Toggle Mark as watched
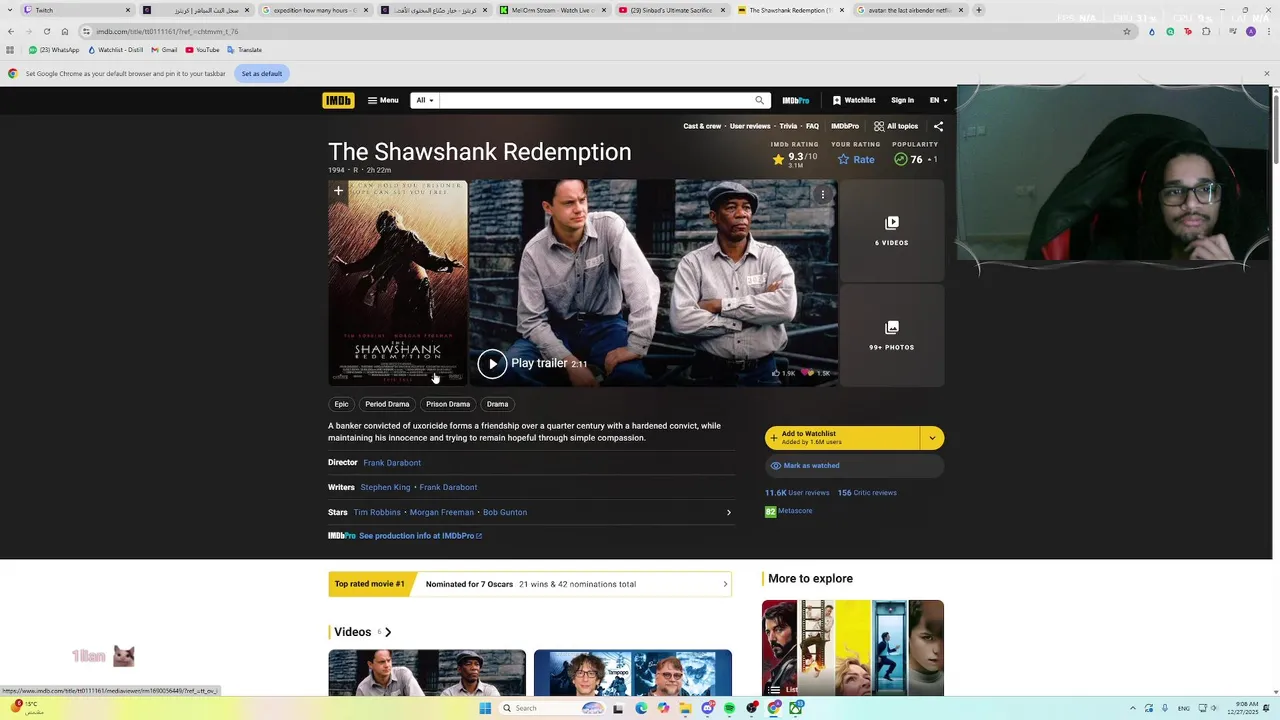 pos(854,466)
